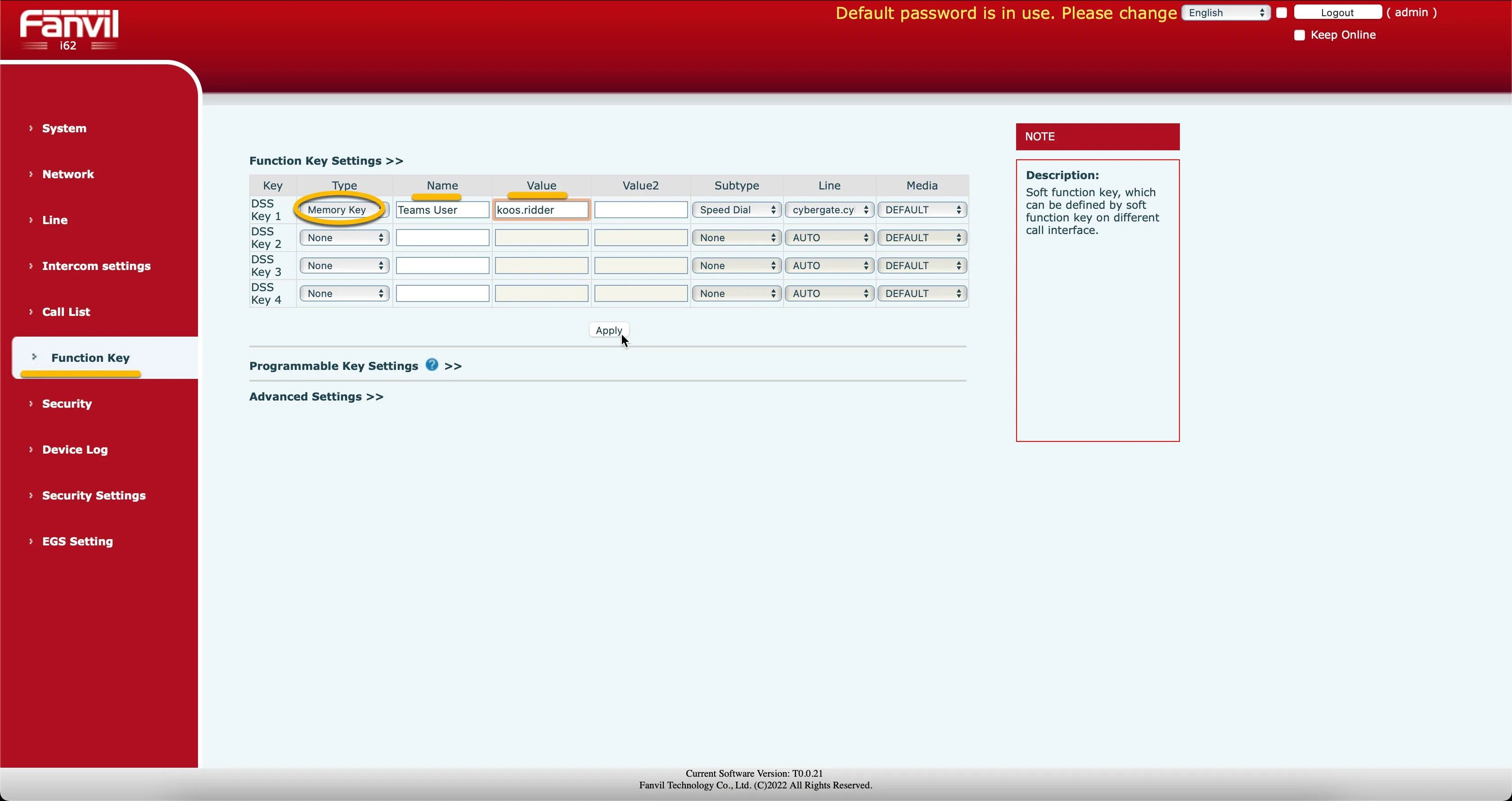Open the DSS Key 4 Subtype dropdown
Viewport: 1512px width, 801px height.
(x=737, y=293)
